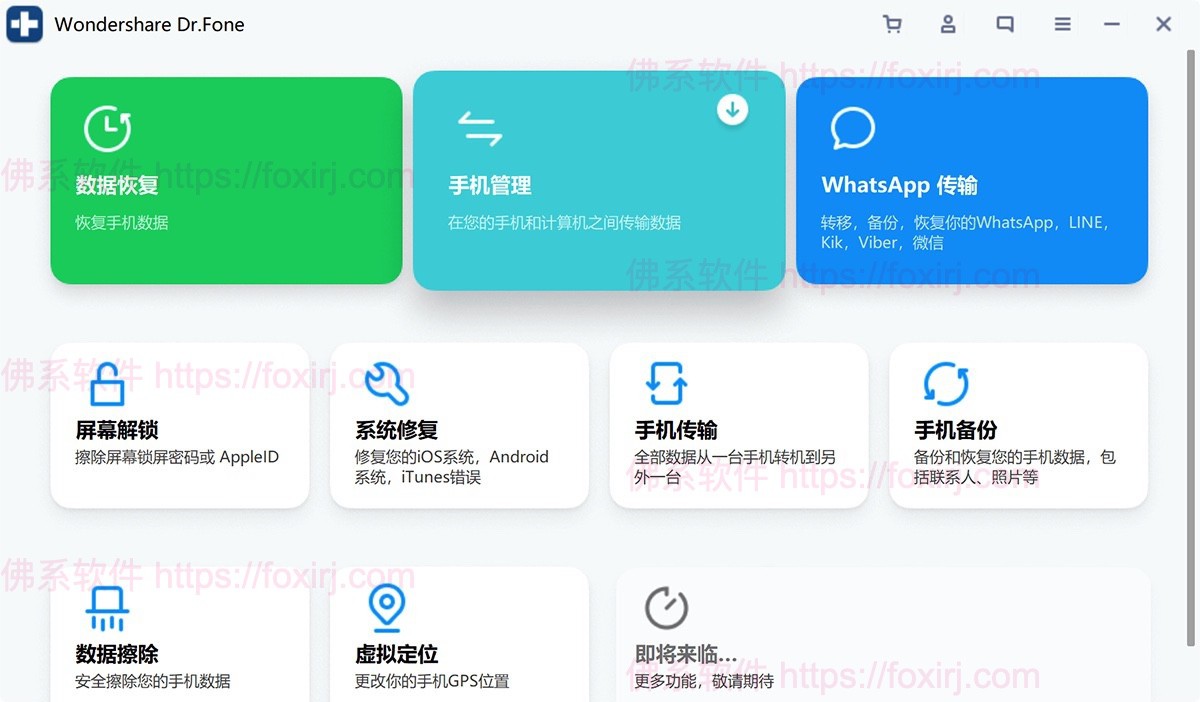
Task: Click the Phone Backup circular arrows icon
Action: coord(945,384)
